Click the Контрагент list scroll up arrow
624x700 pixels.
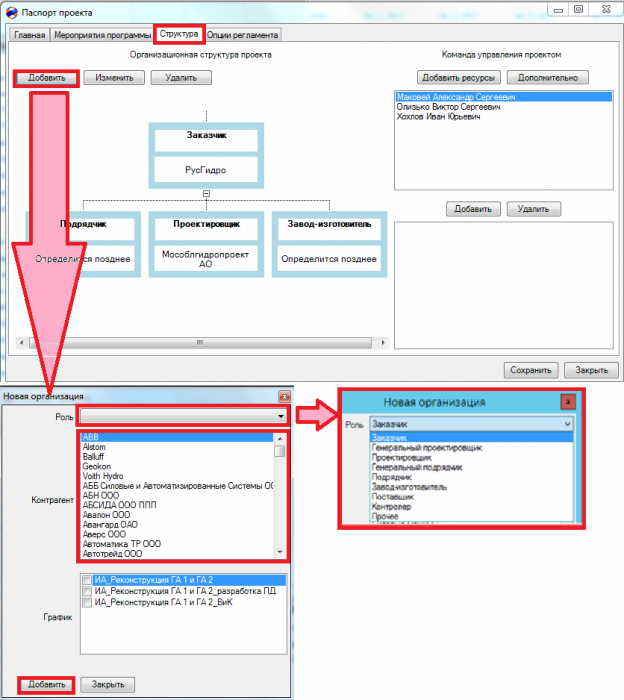click(x=280, y=438)
